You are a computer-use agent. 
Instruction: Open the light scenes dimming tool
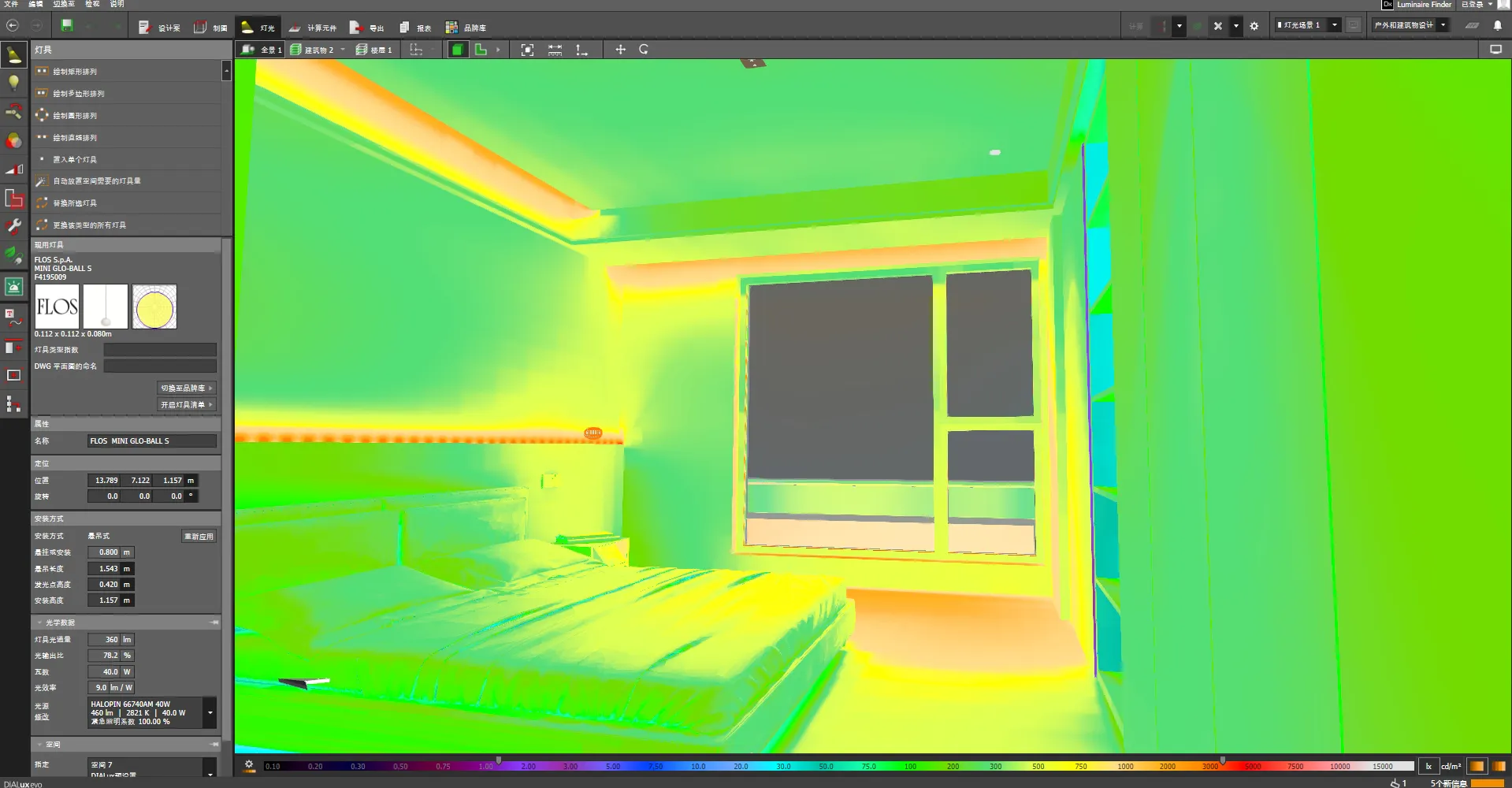[x=14, y=169]
